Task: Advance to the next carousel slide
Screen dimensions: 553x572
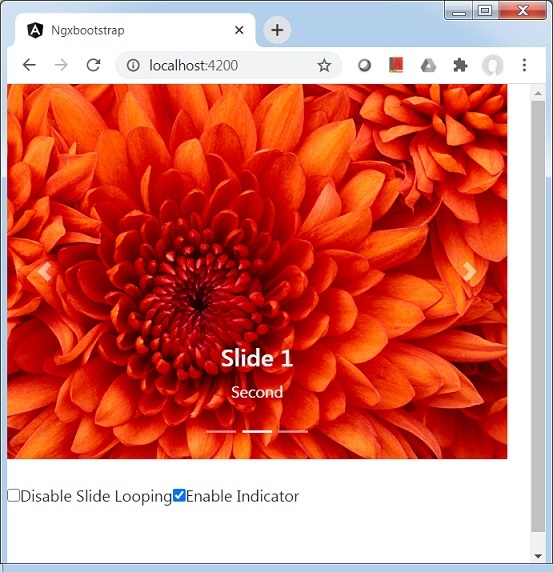Action: click(469, 272)
